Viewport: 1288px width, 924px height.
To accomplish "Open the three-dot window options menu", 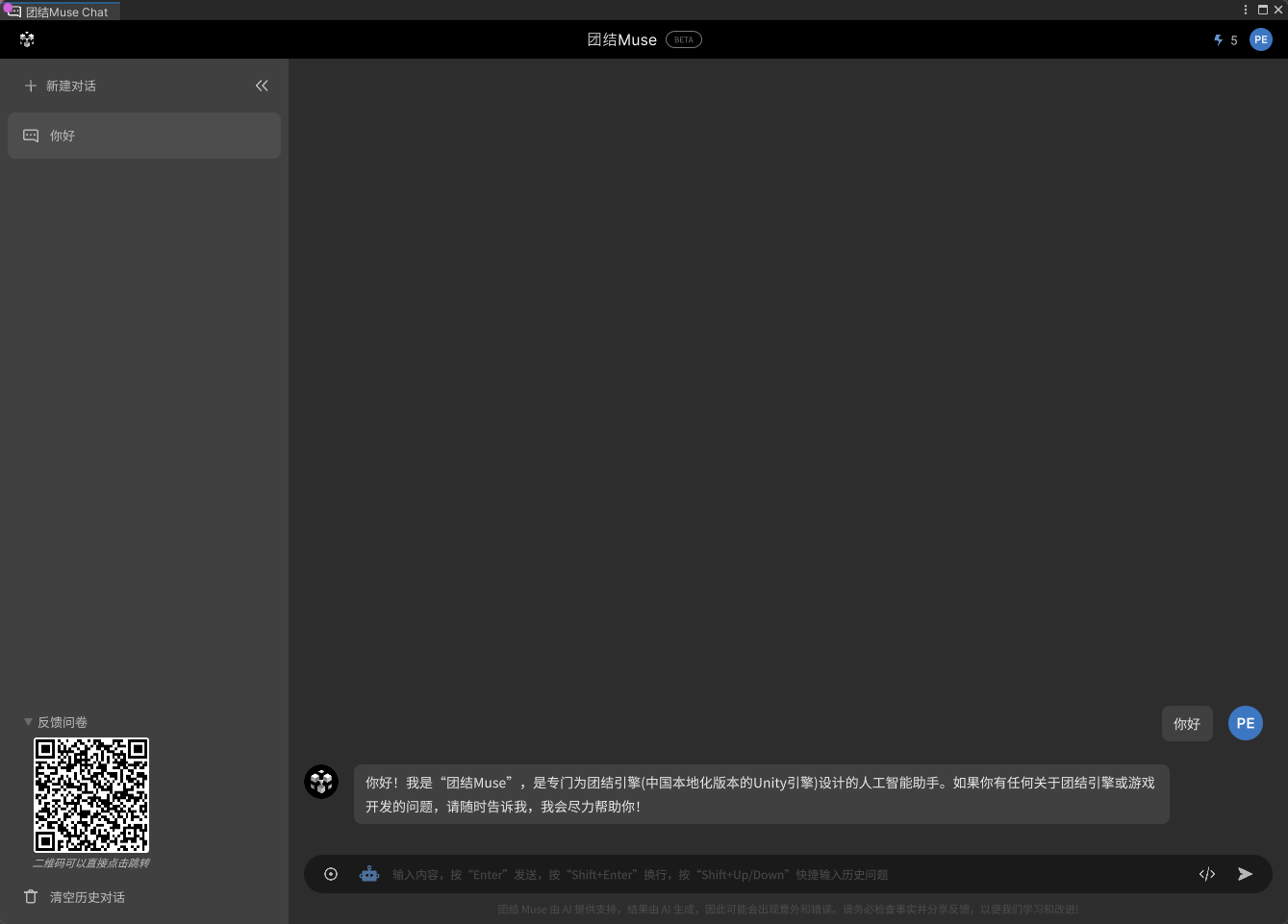I will [x=1246, y=10].
